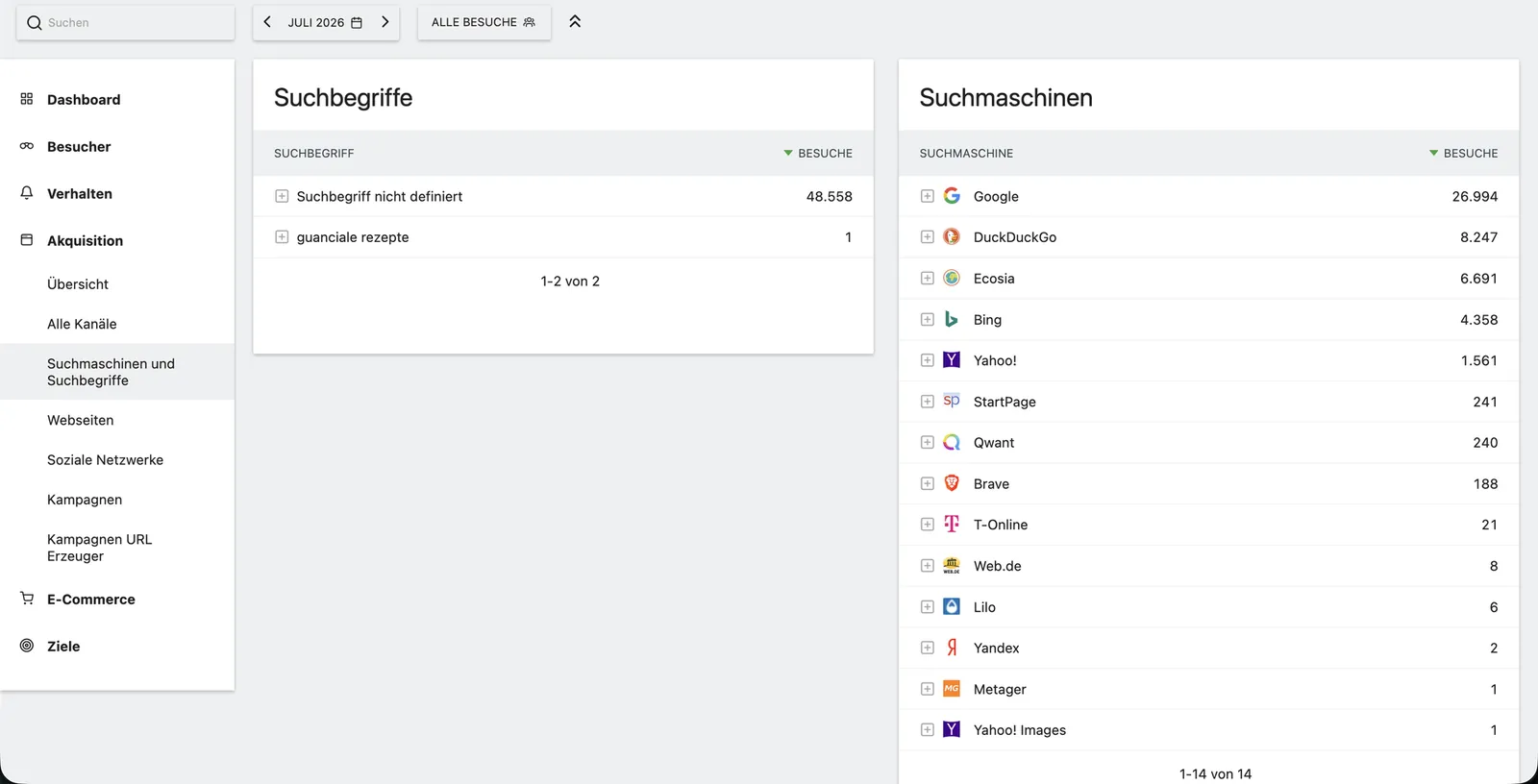The height and width of the screenshot is (784, 1538).
Task: Click the Web.de logo icon
Action: click(x=952, y=565)
